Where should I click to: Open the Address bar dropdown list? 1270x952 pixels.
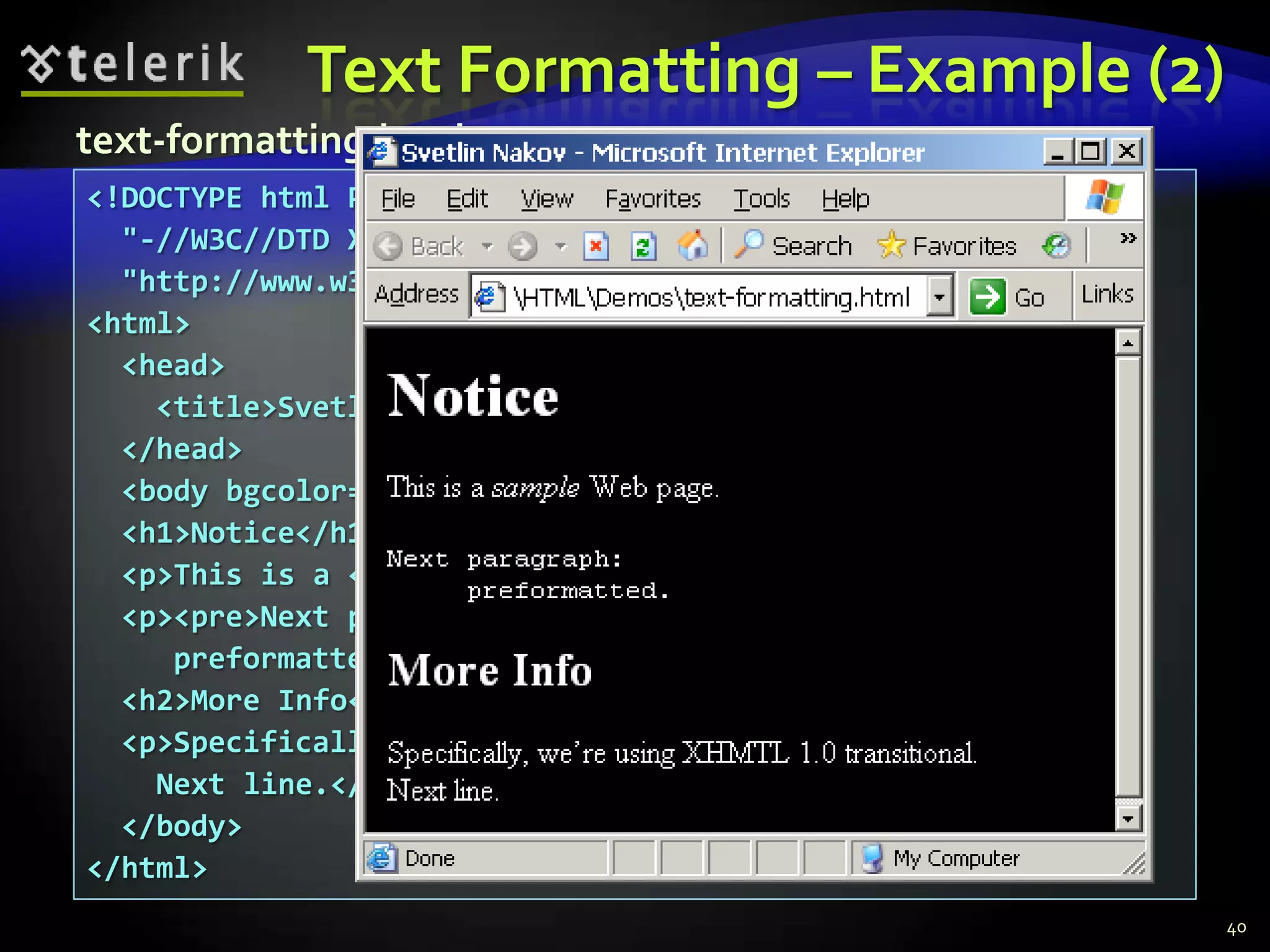939,297
